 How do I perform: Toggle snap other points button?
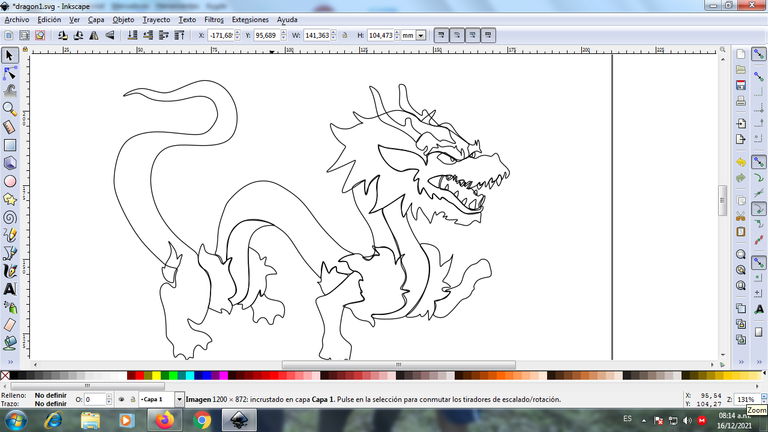759,263
